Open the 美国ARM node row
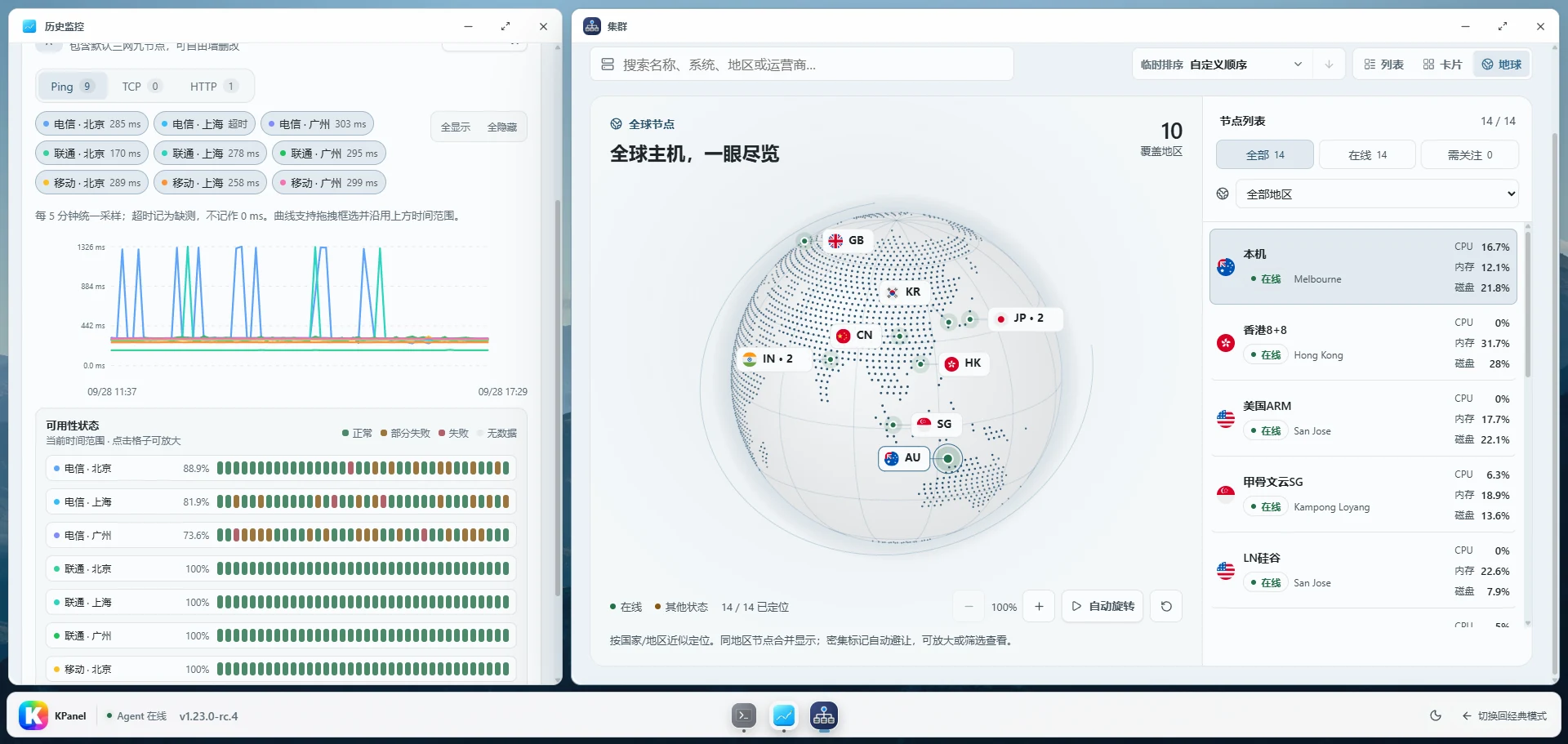Viewport: 1568px width, 744px height. pos(1365,419)
